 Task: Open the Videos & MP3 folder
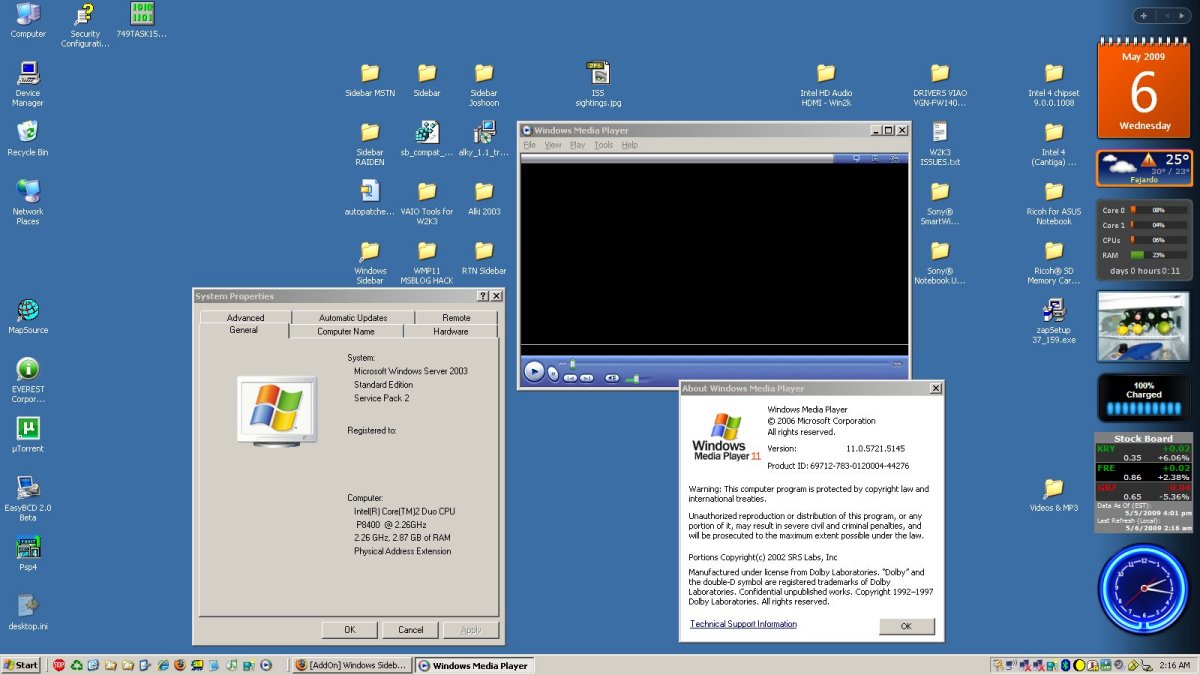(x=1054, y=494)
